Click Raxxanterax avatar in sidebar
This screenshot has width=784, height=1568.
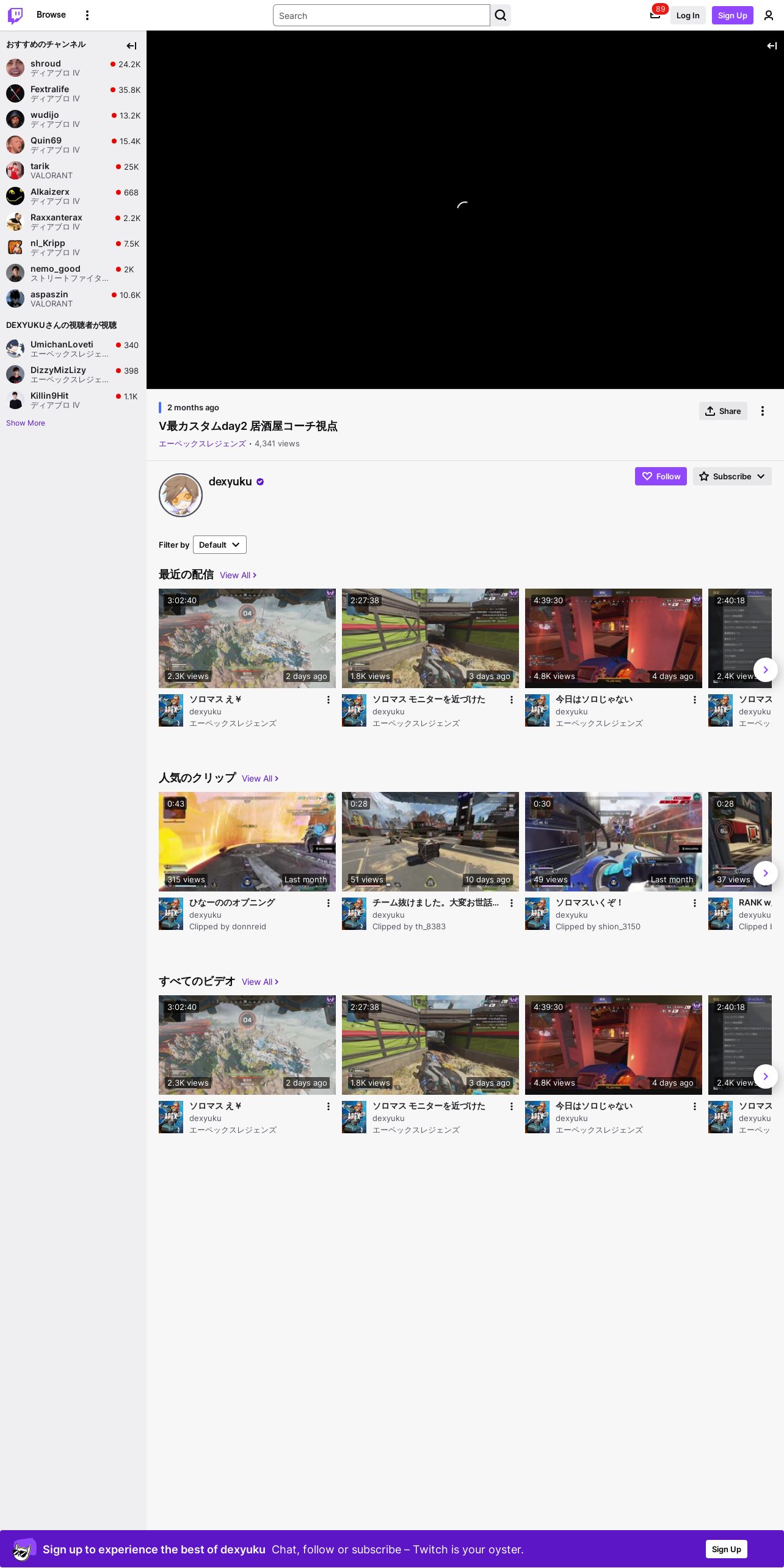(x=15, y=222)
